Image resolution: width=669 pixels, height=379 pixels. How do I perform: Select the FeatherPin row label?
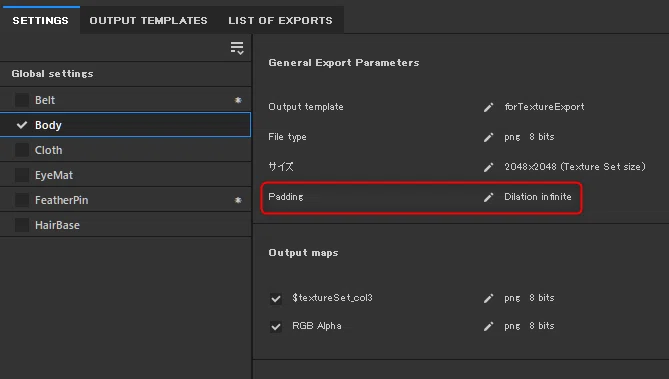(61, 200)
